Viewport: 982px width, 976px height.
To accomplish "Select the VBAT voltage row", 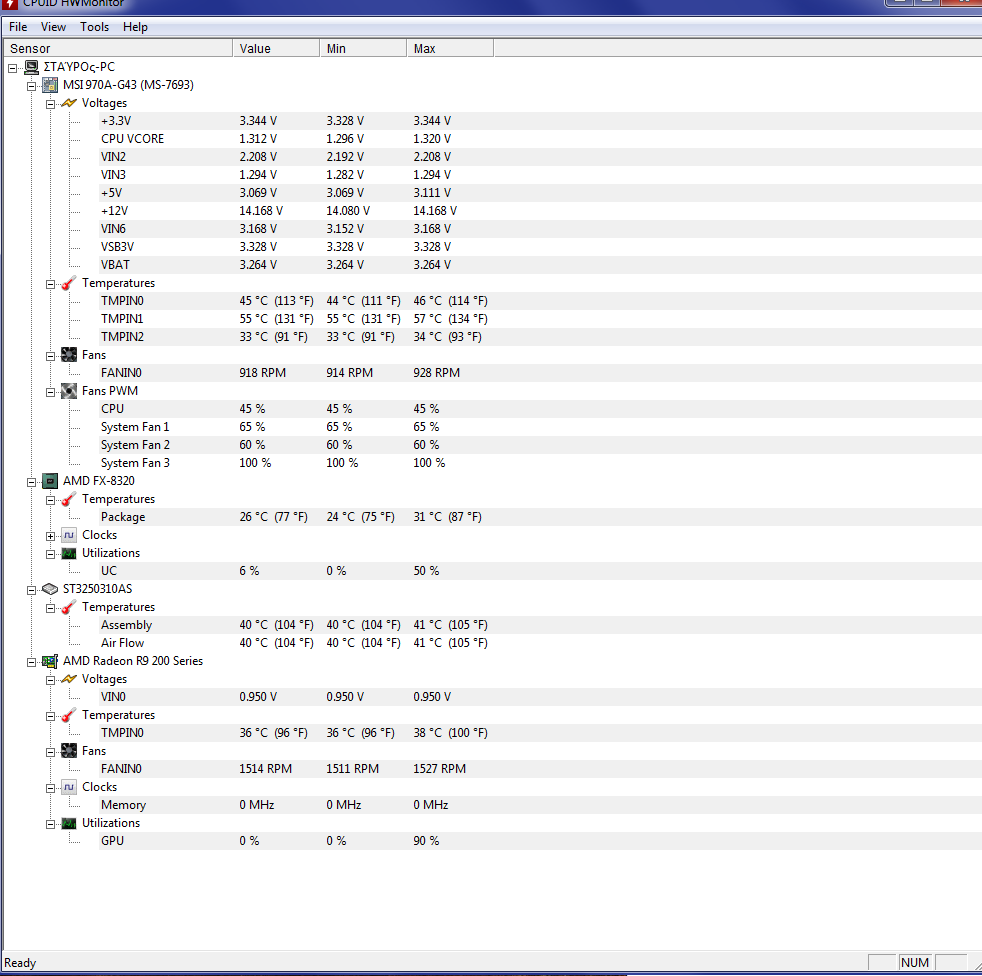I will pos(540,265).
